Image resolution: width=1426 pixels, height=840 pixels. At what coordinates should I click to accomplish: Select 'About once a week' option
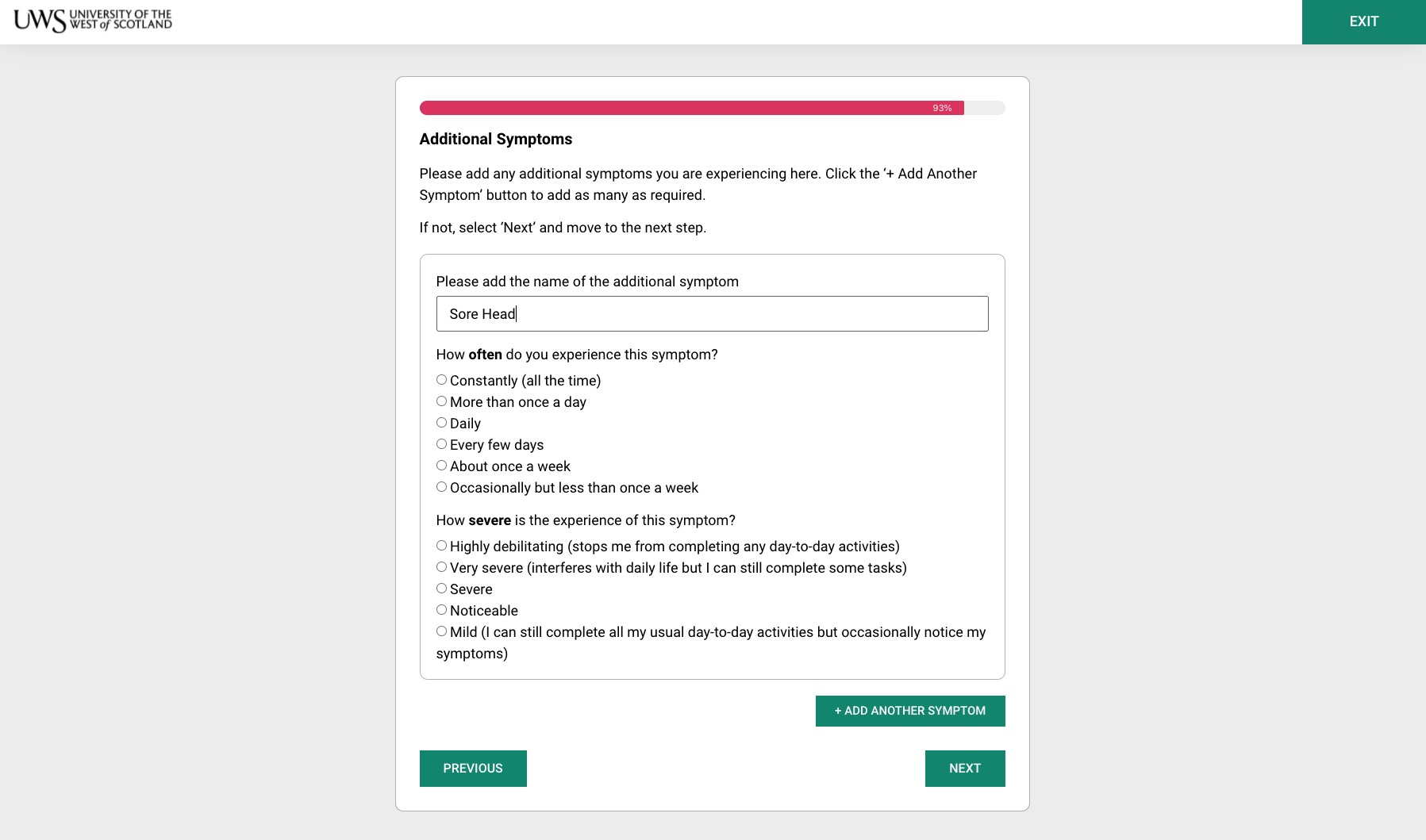(x=441, y=466)
